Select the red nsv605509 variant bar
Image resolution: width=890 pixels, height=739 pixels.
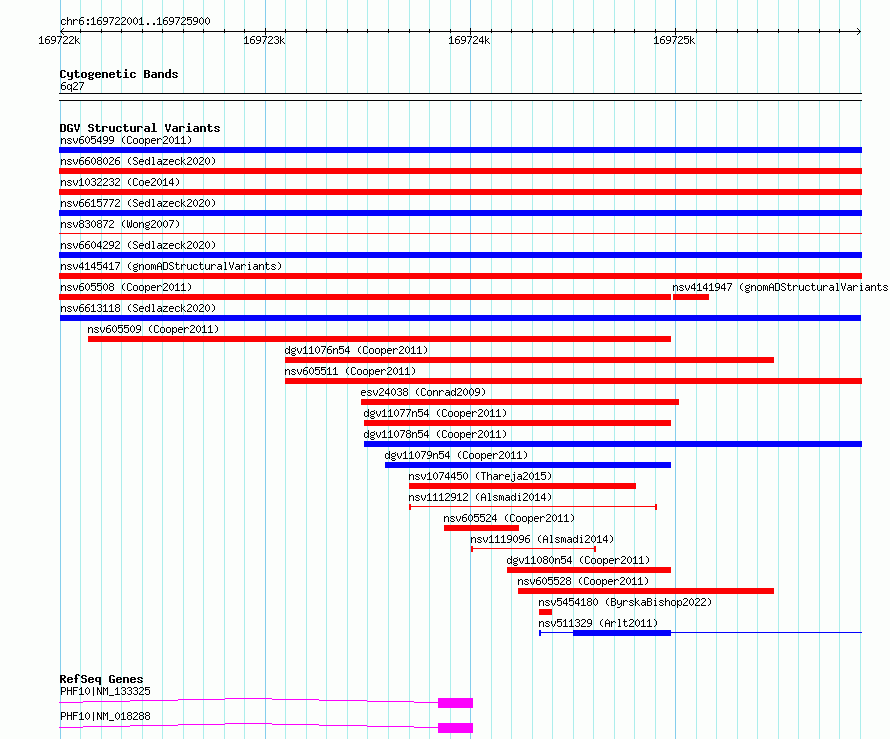coord(379,339)
